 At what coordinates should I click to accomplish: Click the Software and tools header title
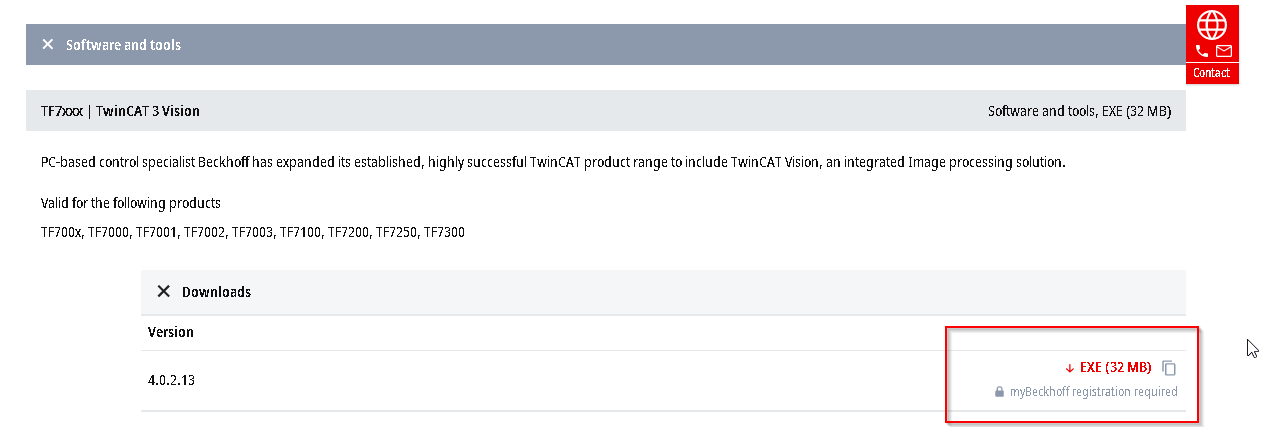tap(123, 45)
